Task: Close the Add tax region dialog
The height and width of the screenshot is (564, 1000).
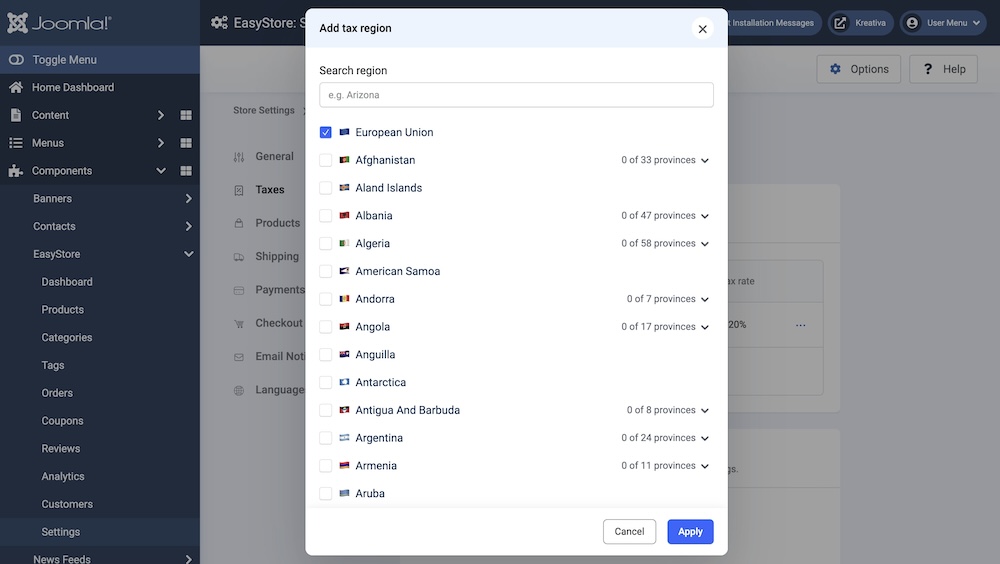Action: pyautogui.click(x=702, y=29)
